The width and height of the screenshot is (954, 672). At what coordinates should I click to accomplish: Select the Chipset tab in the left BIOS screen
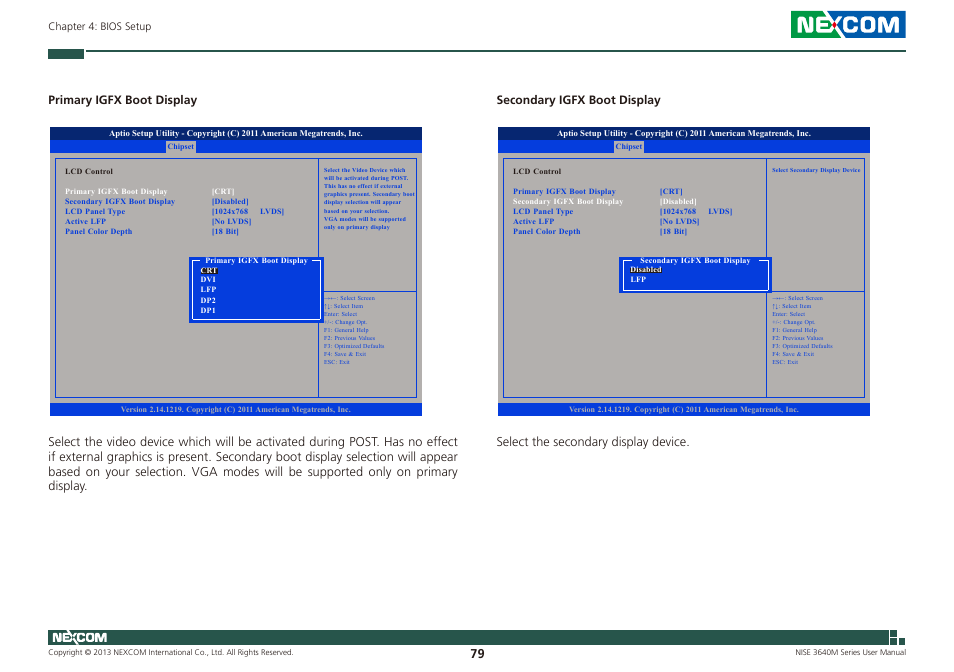(x=181, y=147)
